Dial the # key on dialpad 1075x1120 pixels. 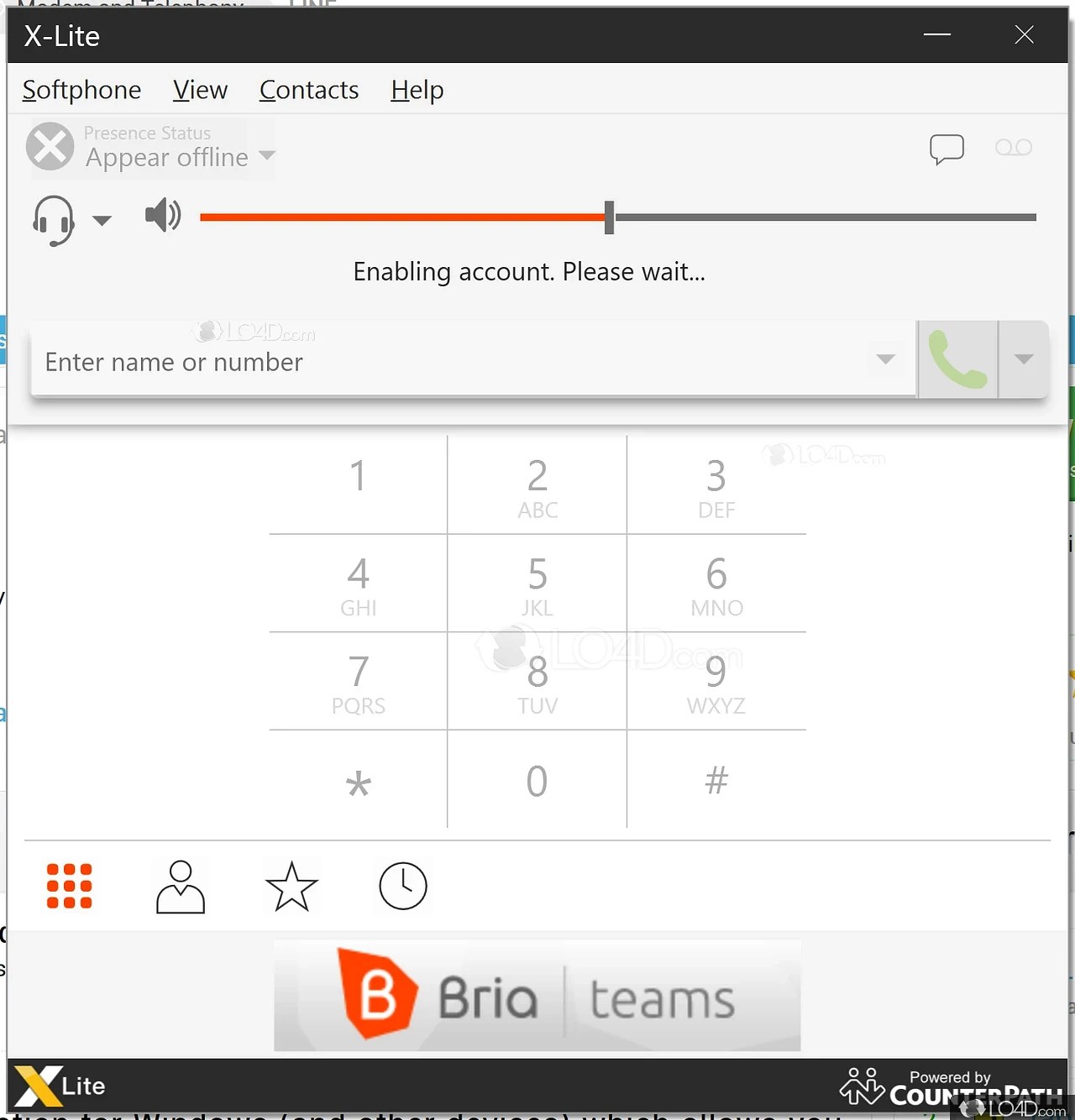(716, 780)
